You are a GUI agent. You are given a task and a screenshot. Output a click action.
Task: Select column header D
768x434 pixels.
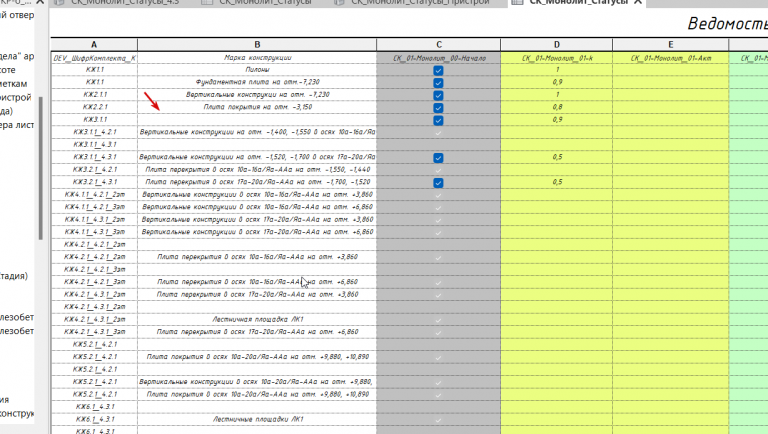click(556, 45)
